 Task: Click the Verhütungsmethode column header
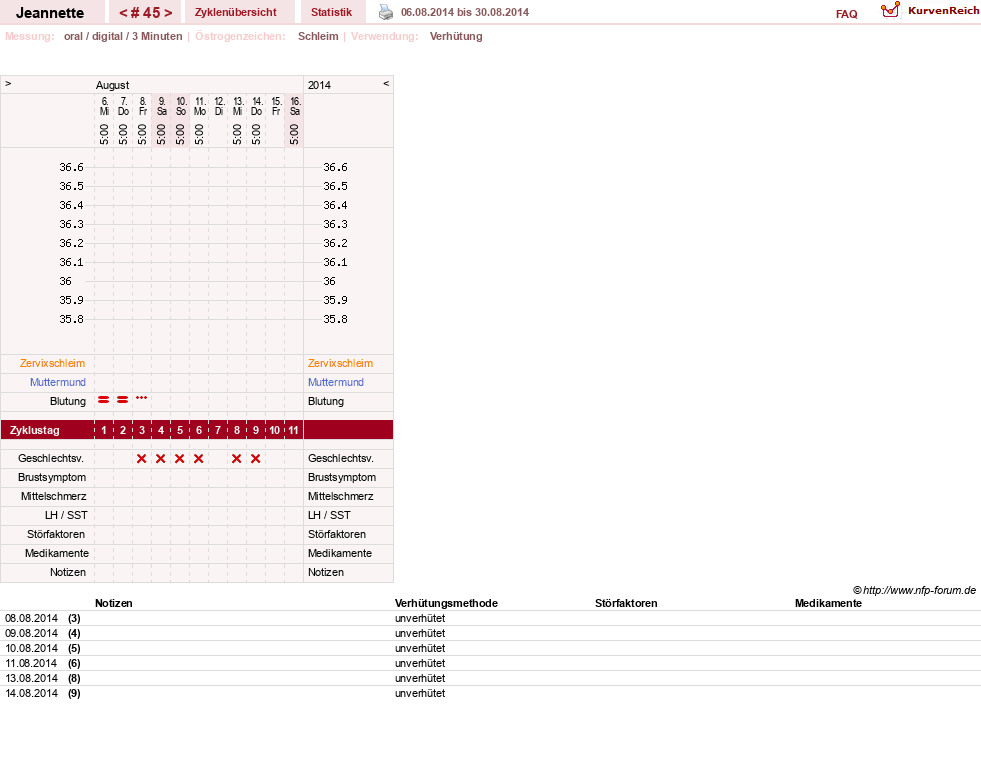pos(446,603)
